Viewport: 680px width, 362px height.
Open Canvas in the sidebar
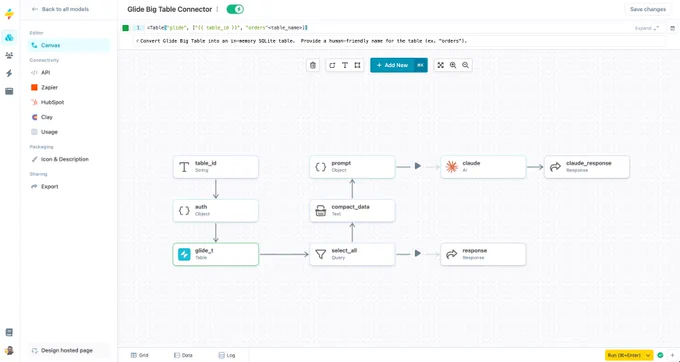69,45
